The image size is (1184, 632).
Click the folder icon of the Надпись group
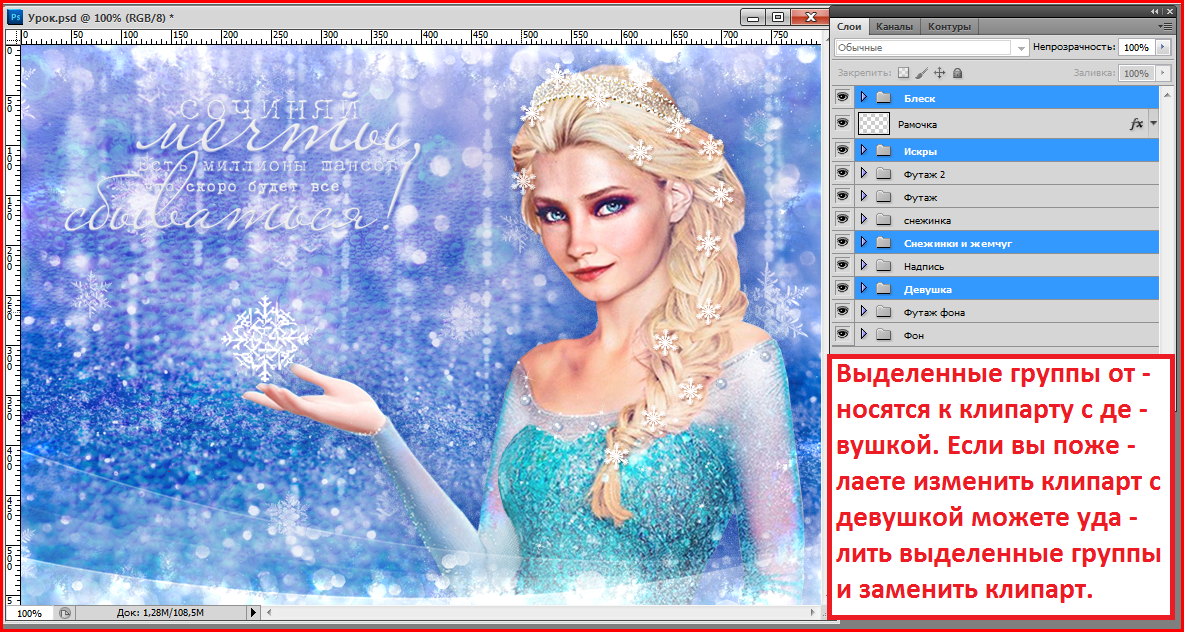tap(883, 266)
